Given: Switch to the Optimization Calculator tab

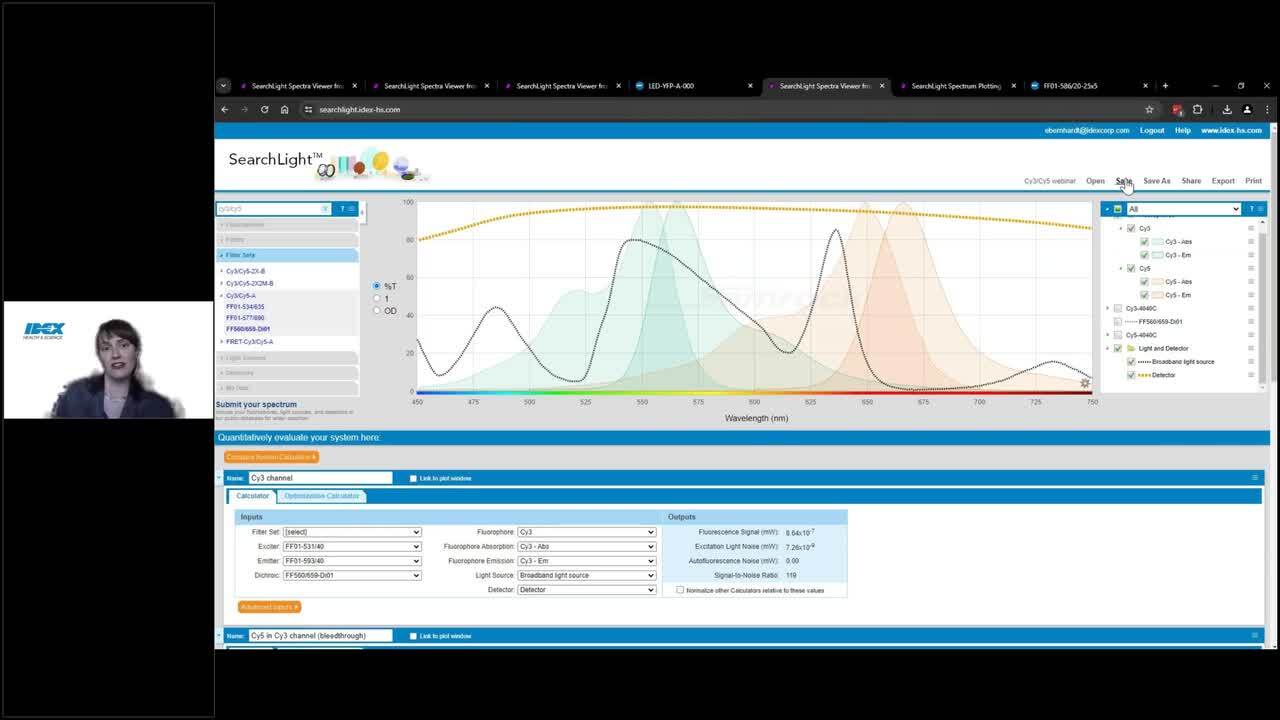Looking at the screenshot, I should [321, 495].
